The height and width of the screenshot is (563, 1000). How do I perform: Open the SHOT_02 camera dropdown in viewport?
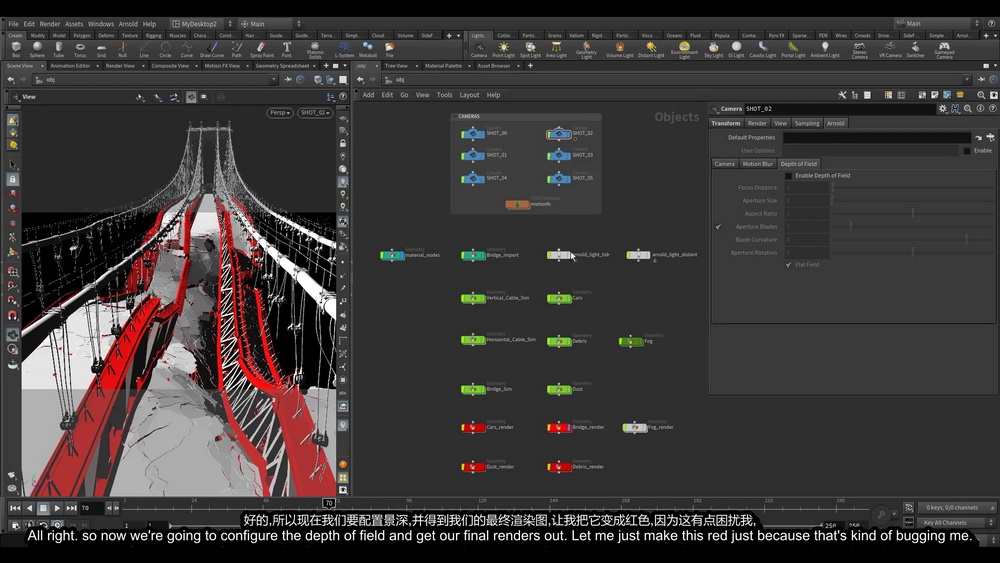(x=314, y=112)
